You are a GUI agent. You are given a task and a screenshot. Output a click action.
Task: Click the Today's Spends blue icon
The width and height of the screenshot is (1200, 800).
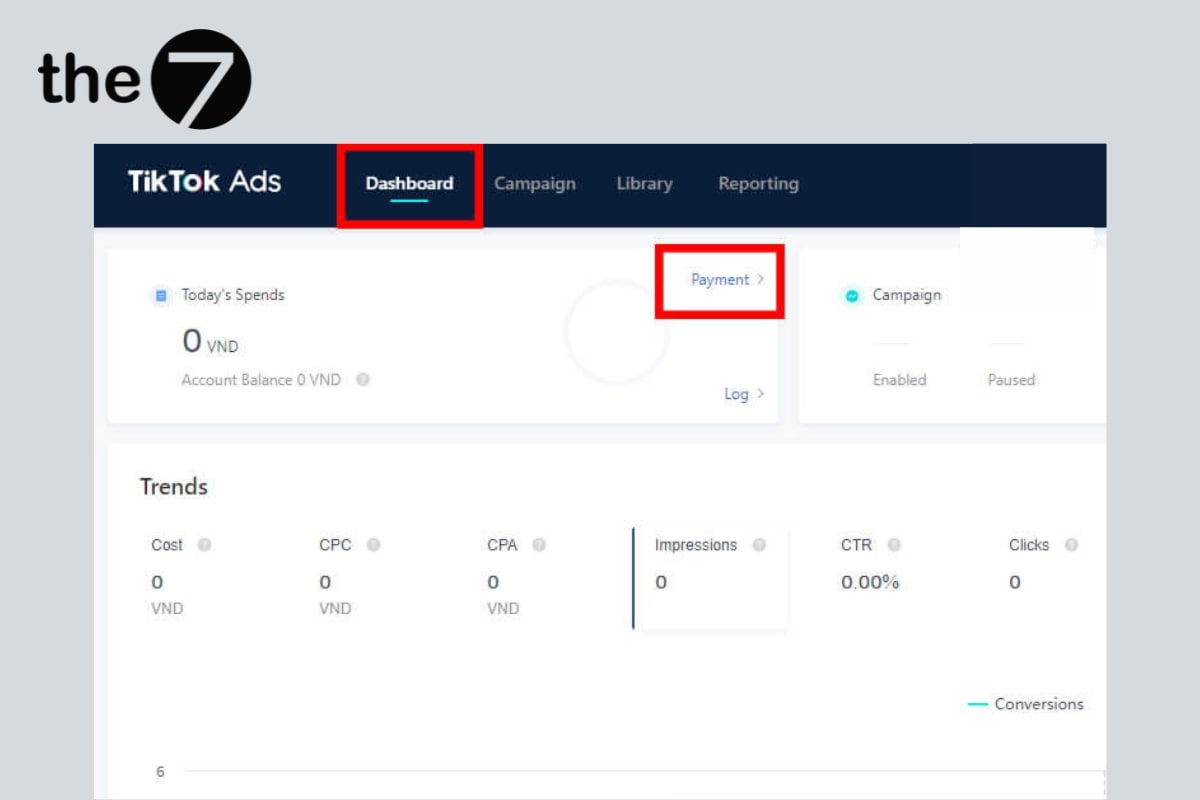point(160,295)
